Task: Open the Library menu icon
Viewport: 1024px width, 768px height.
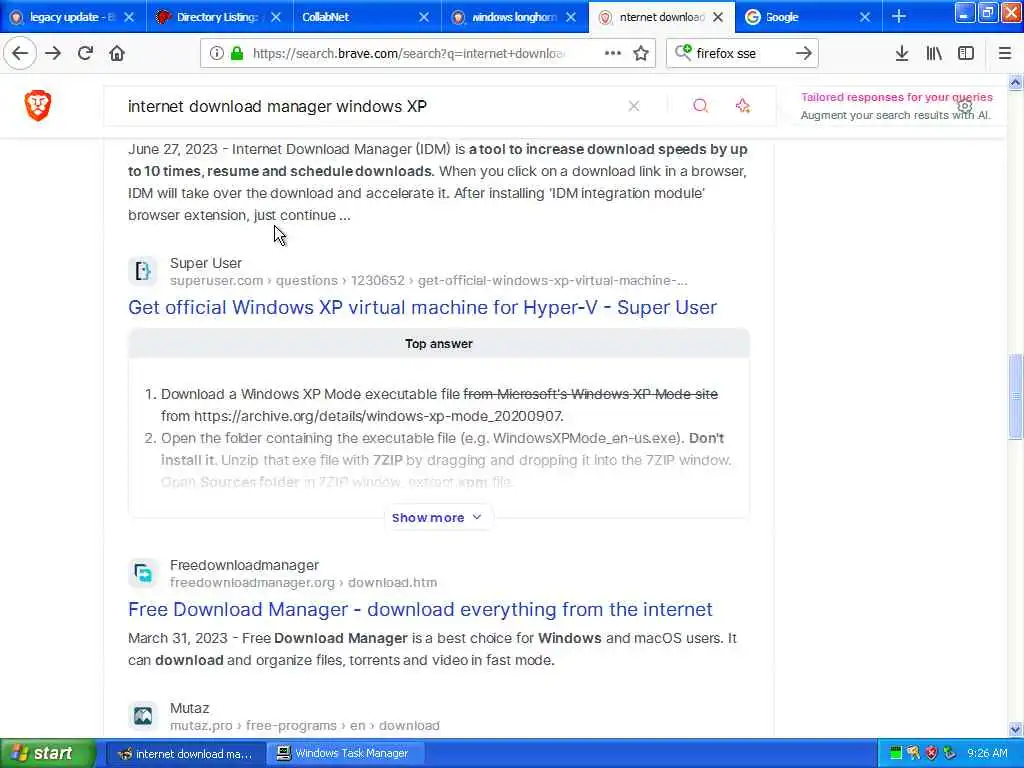Action: point(934,54)
